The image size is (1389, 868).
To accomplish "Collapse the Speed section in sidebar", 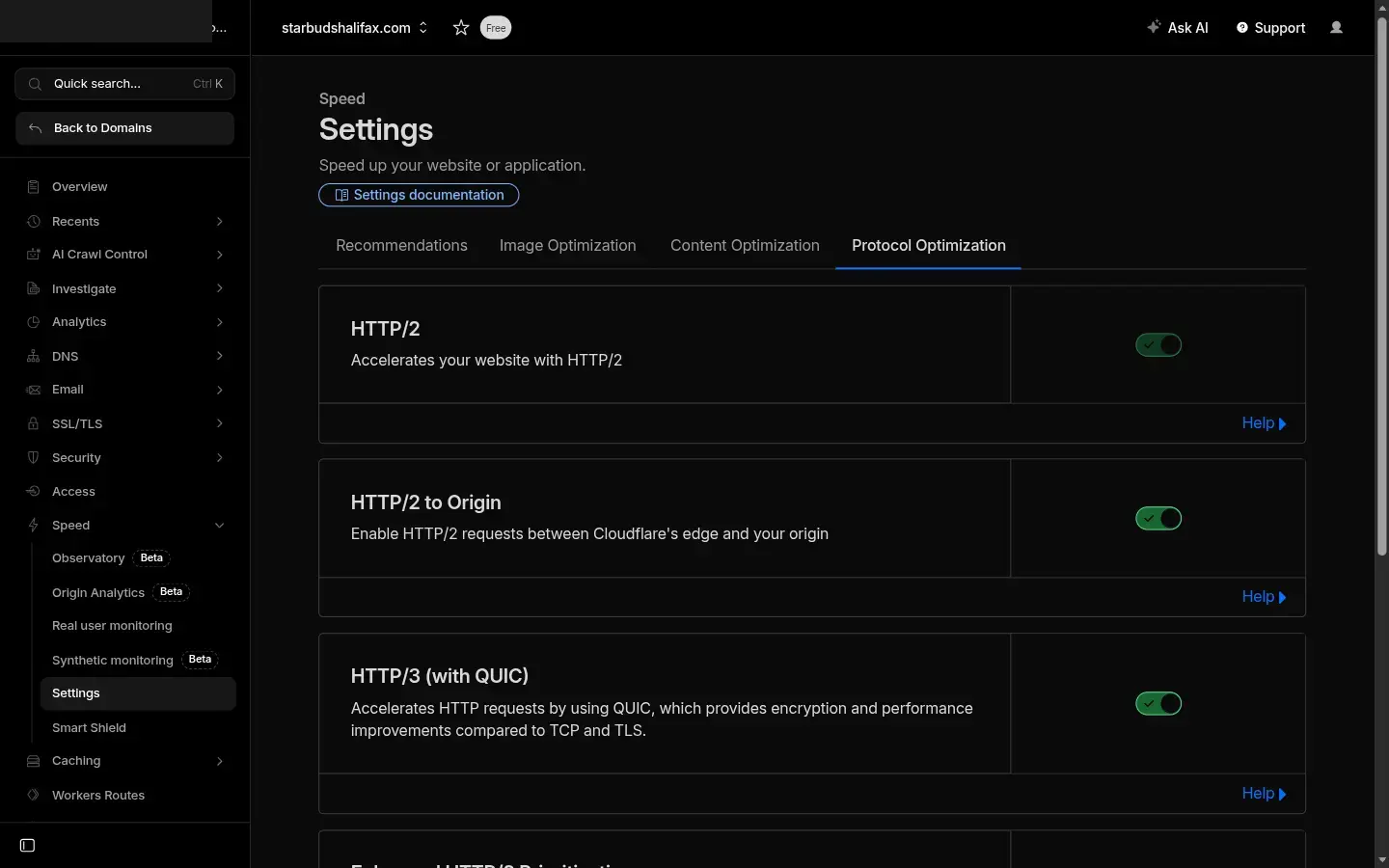I will (219, 526).
